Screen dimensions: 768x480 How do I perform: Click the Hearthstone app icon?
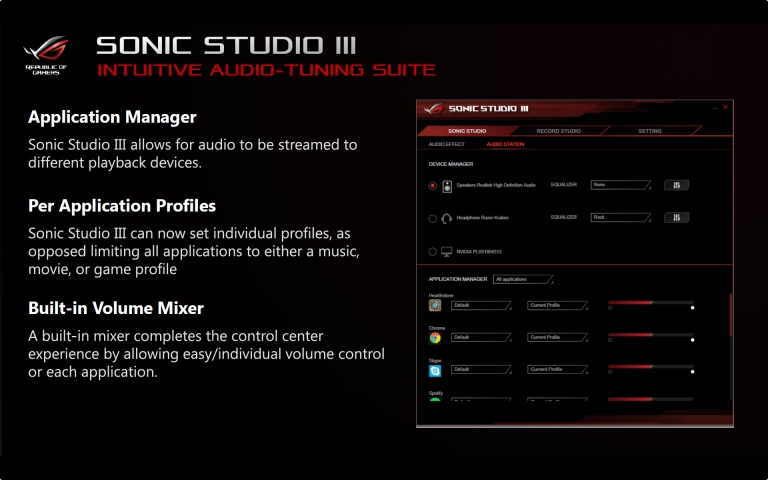point(435,306)
